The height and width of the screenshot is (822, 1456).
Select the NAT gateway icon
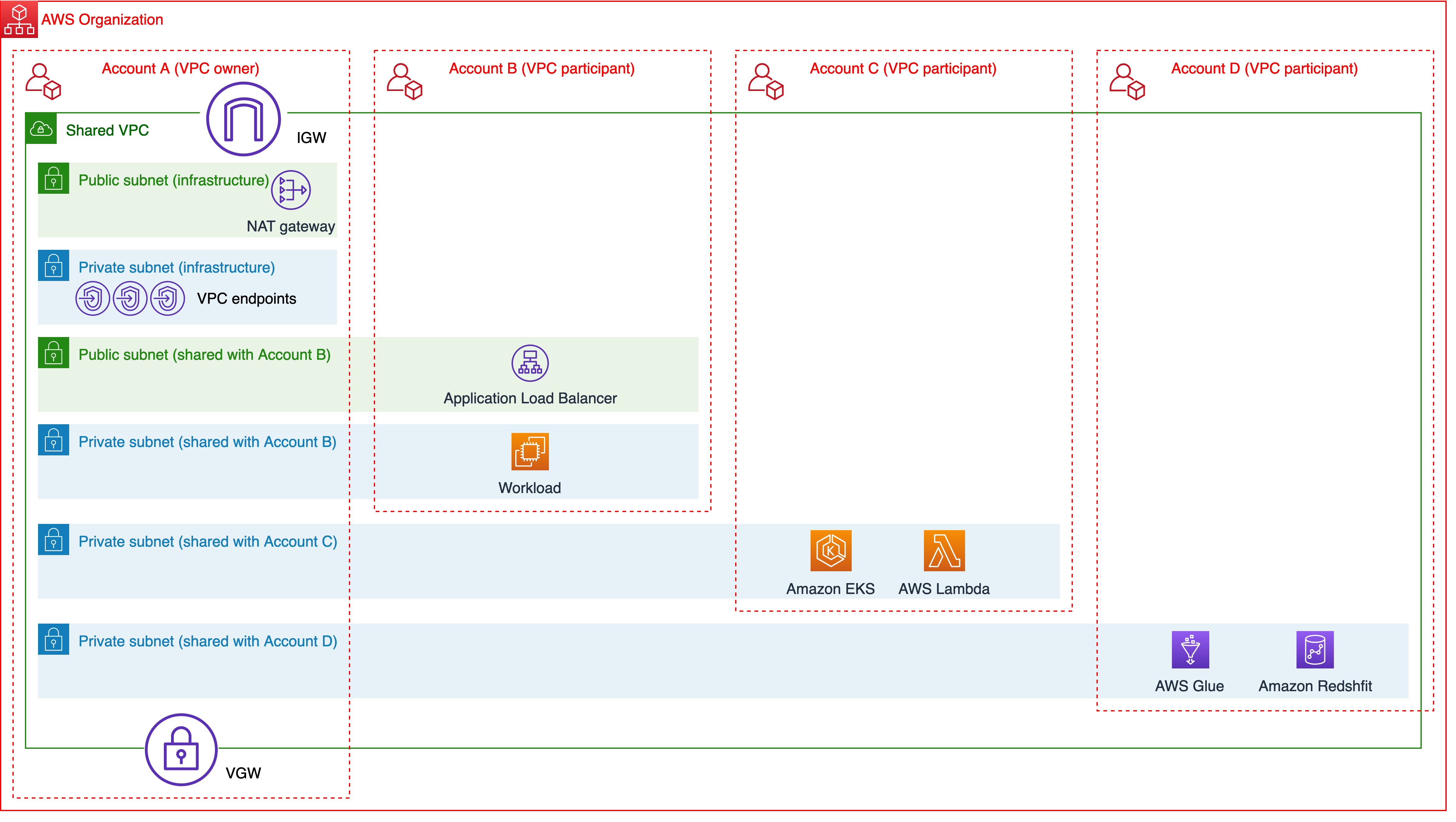(x=292, y=191)
